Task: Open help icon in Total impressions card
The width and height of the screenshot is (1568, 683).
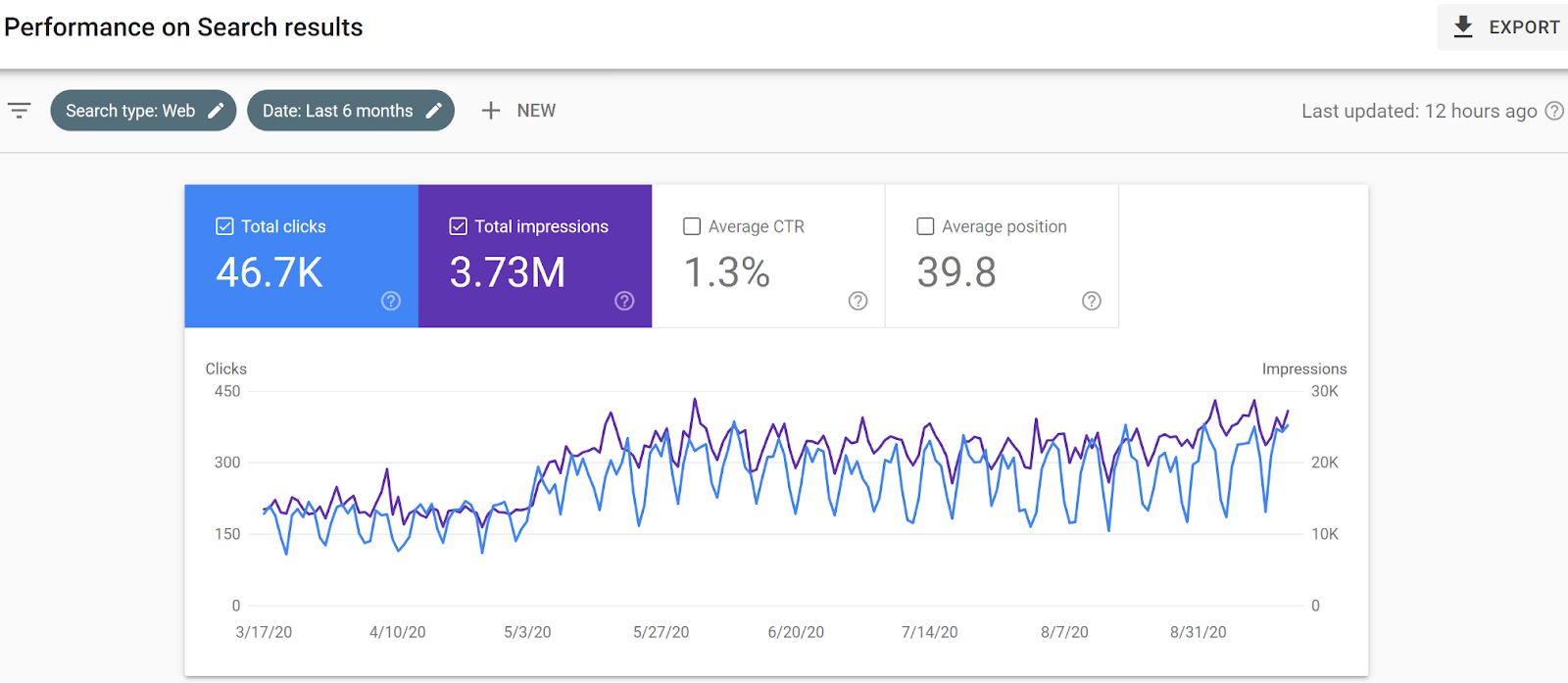Action: click(624, 301)
